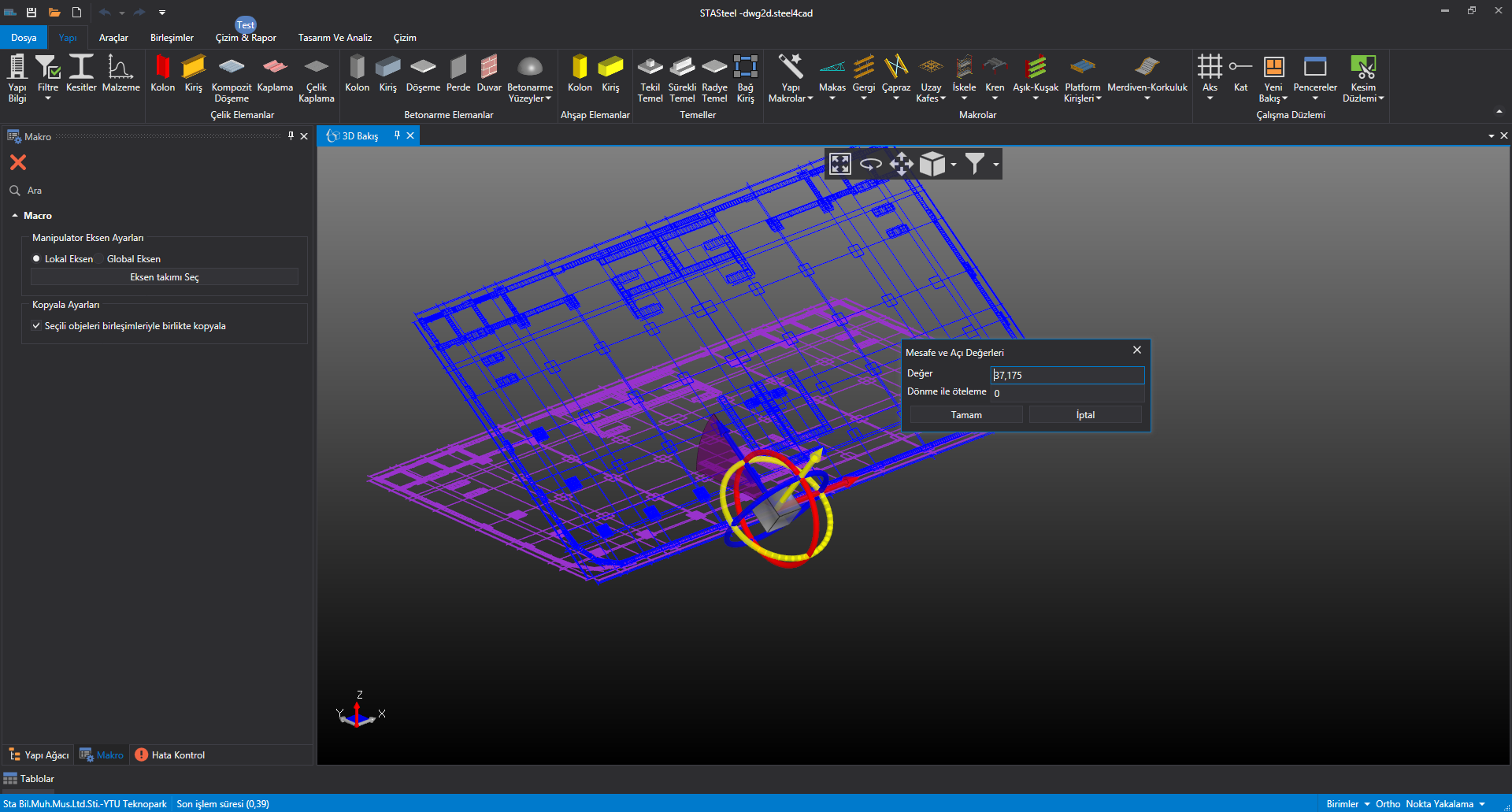Click the Değer input field
Viewport: 1512px width, 812px height.
click(x=1066, y=376)
